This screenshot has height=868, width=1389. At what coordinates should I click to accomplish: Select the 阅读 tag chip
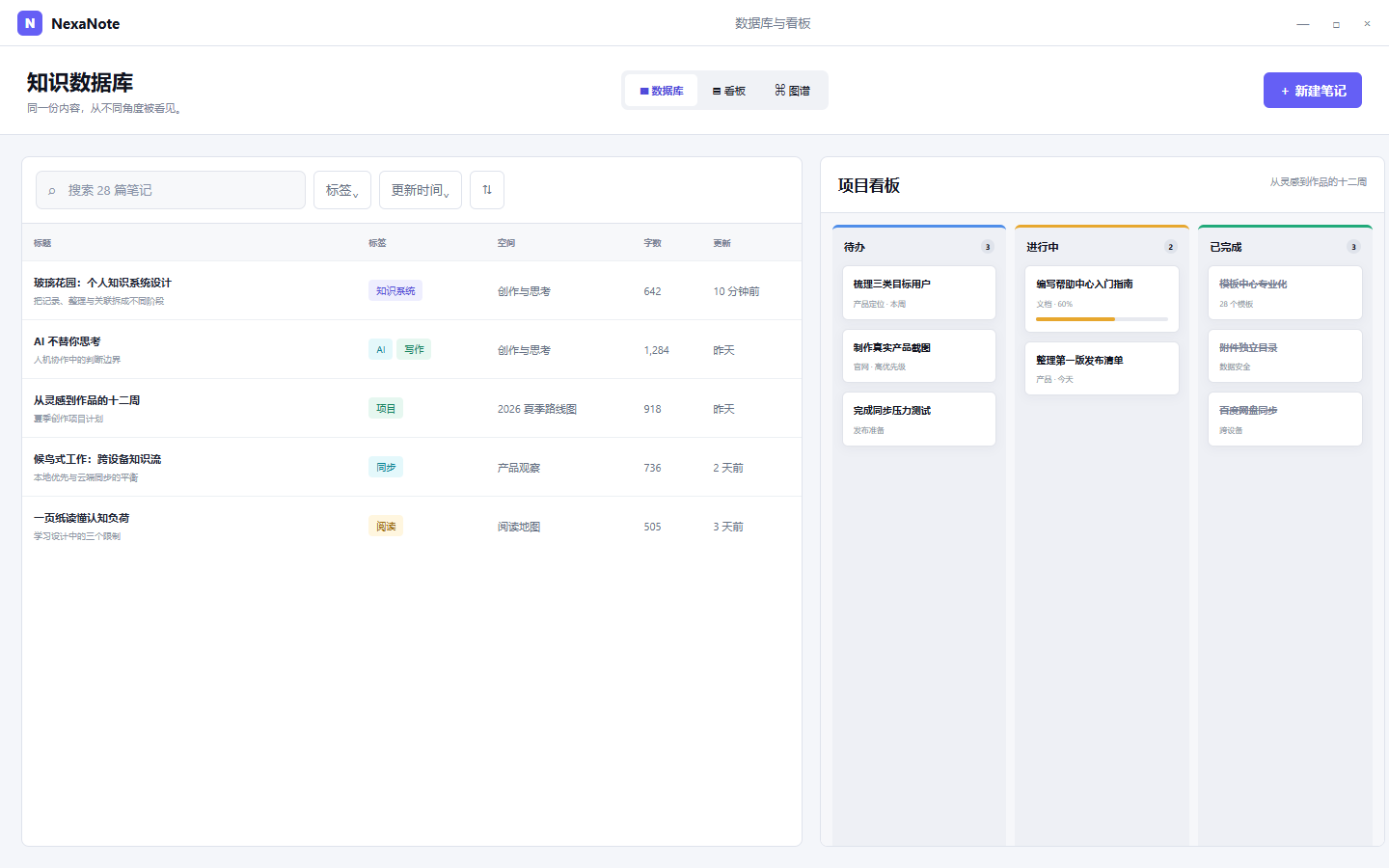tap(386, 526)
